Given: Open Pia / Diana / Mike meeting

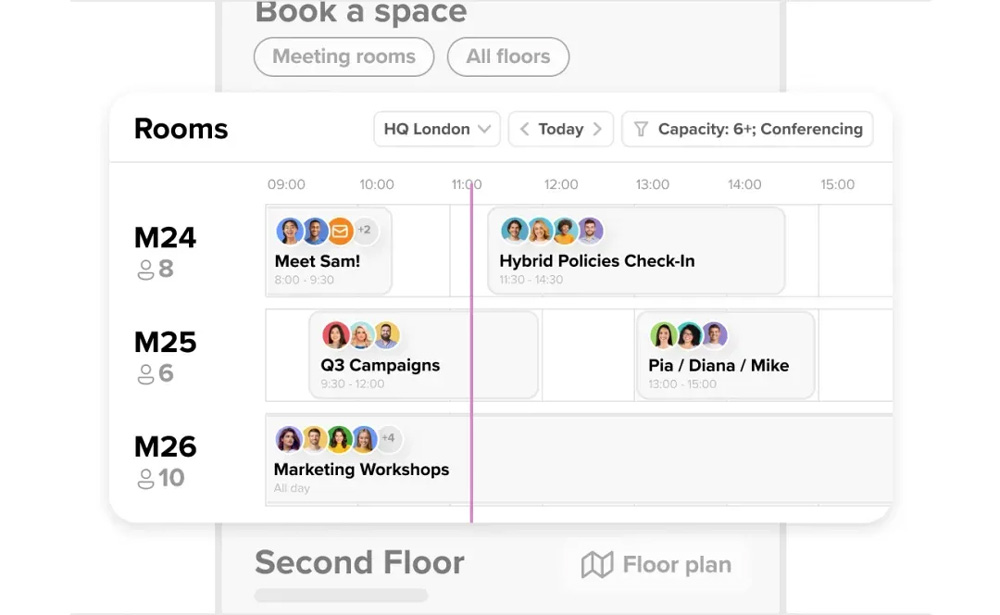Looking at the screenshot, I should click(x=726, y=355).
